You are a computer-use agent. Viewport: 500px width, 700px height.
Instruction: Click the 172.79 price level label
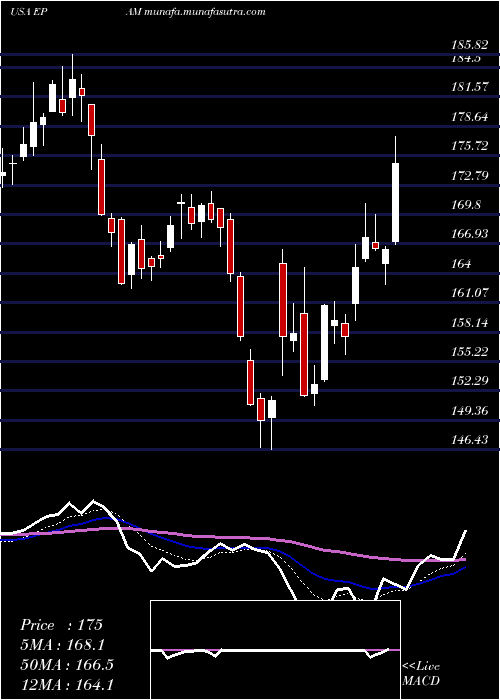pyautogui.click(x=470, y=175)
